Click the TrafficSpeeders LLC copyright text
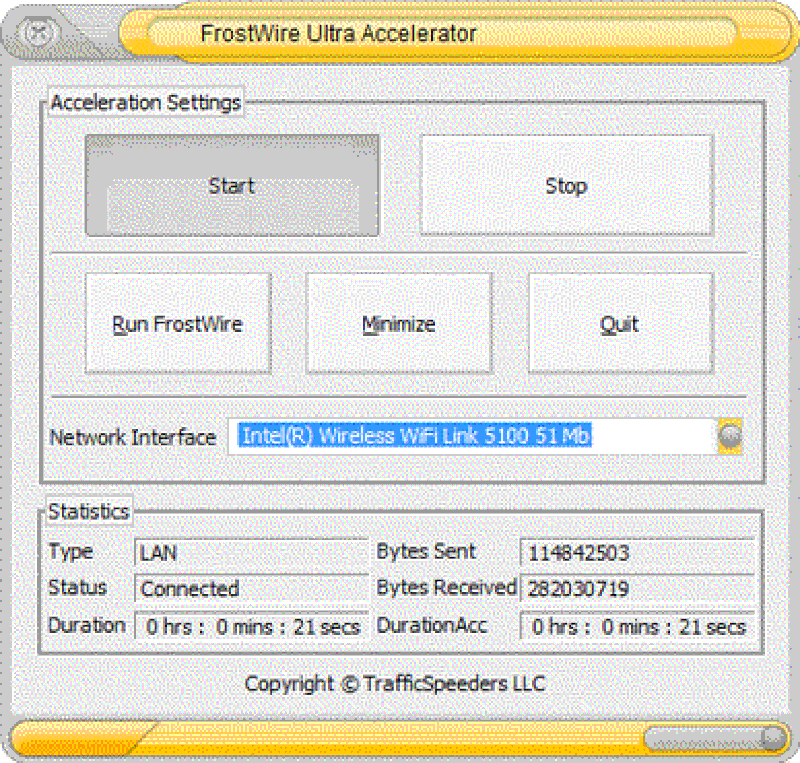The width and height of the screenshot is (800, 763). click(396, 684)
